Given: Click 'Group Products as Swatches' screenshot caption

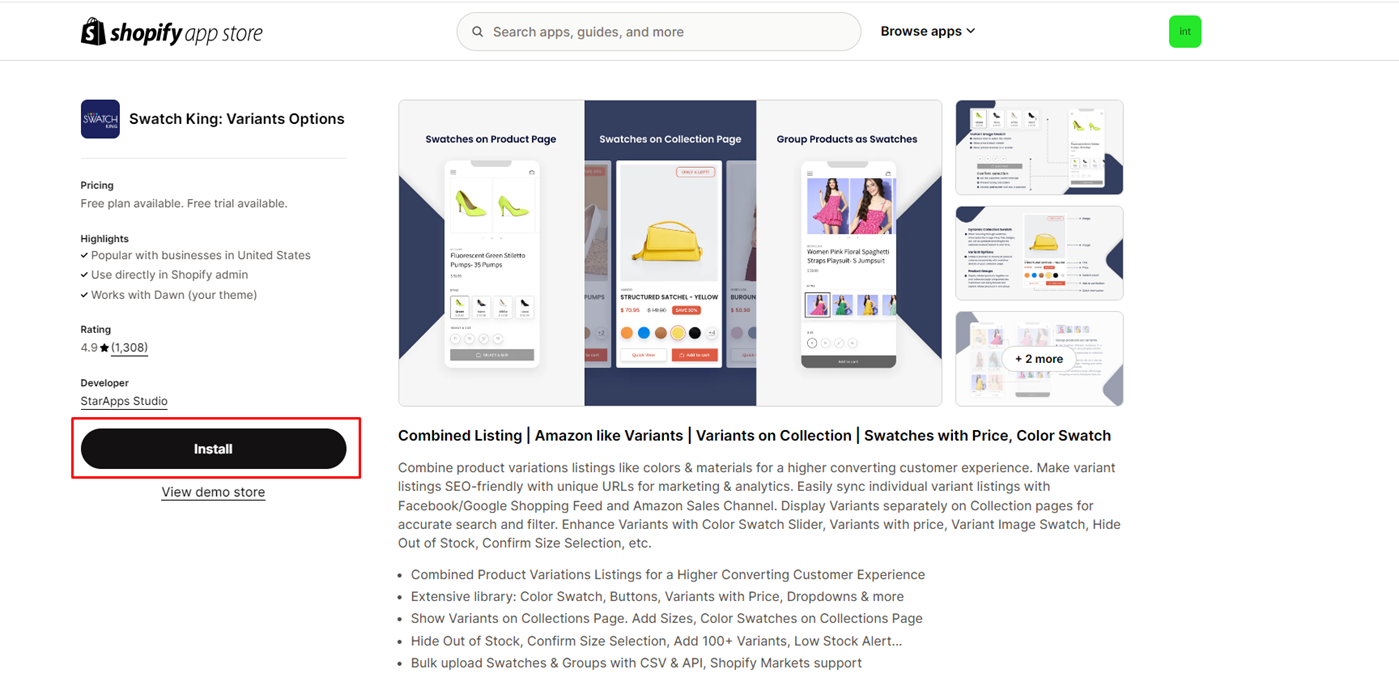Looking at the screenshot, I should coord(847,139).
